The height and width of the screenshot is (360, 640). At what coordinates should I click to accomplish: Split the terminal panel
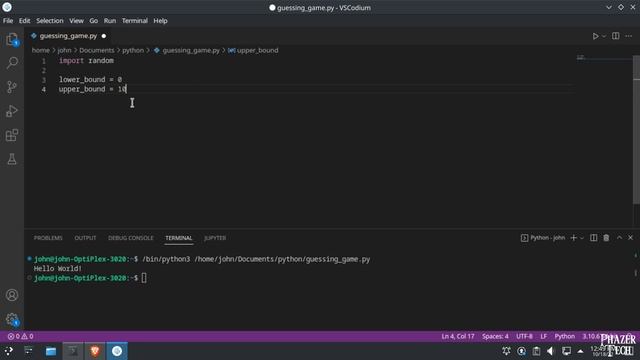click(x=593, y=238)
